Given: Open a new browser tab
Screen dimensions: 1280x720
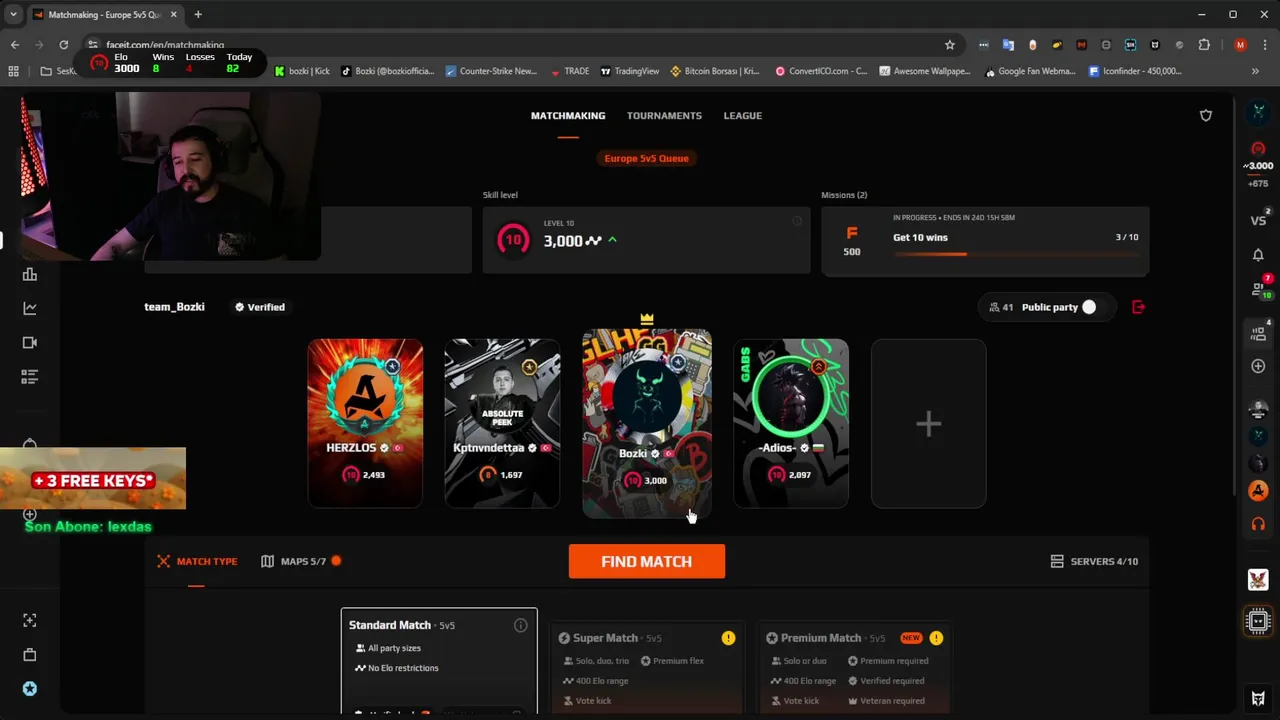Looking at the screenshot, I should point(198,15).
